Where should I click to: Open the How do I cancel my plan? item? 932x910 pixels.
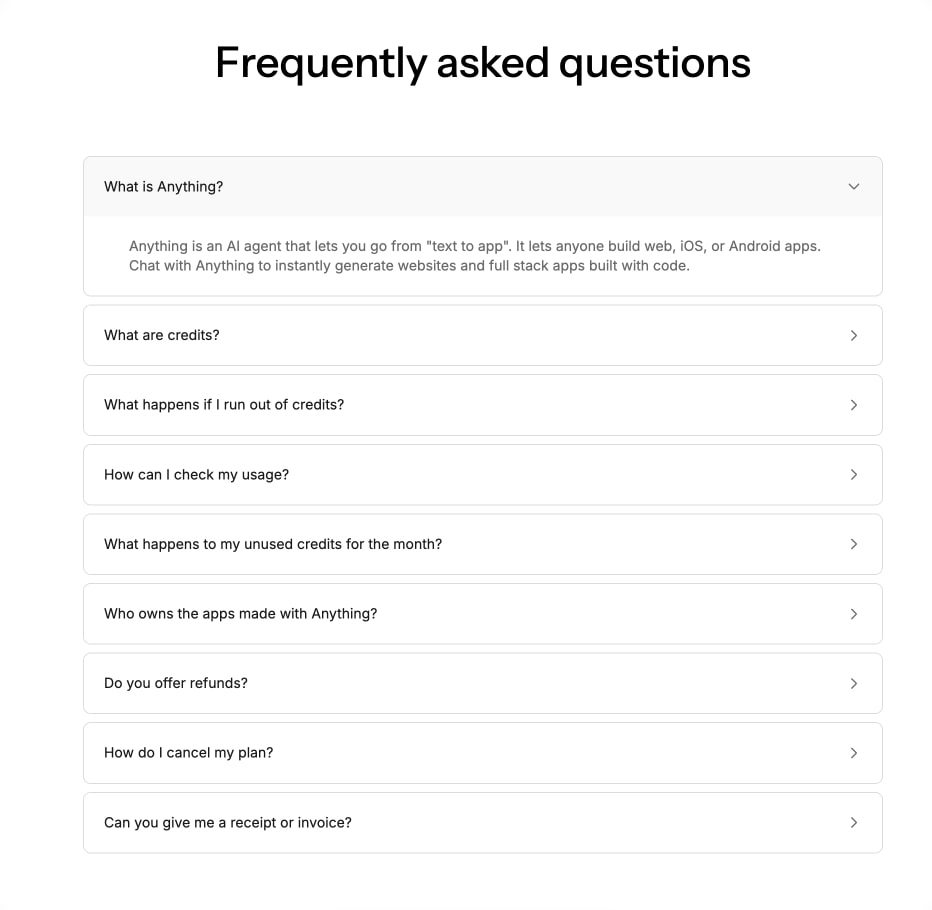[x=483, y=752]
